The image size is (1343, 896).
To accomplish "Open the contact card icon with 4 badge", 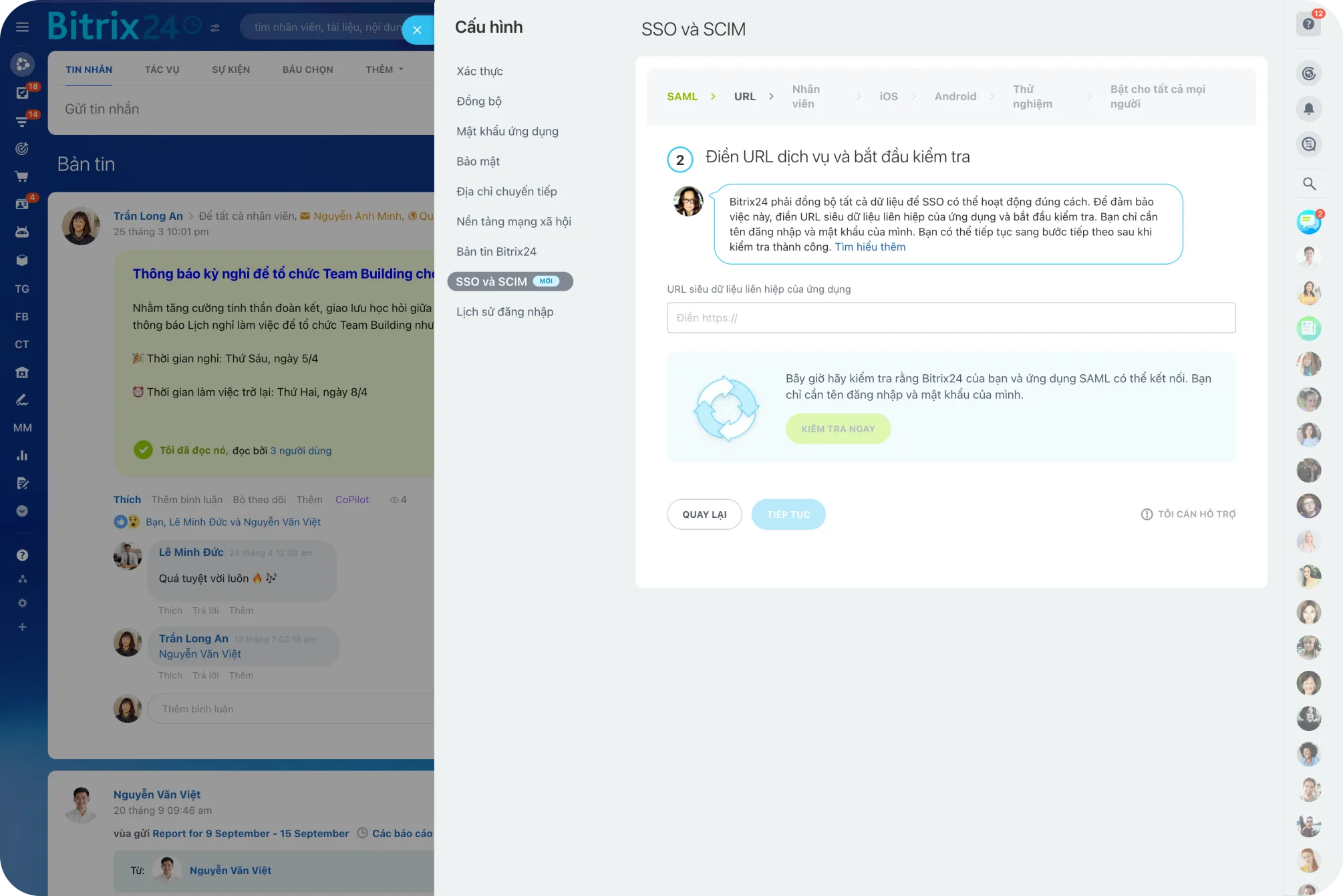I will 22,204.
